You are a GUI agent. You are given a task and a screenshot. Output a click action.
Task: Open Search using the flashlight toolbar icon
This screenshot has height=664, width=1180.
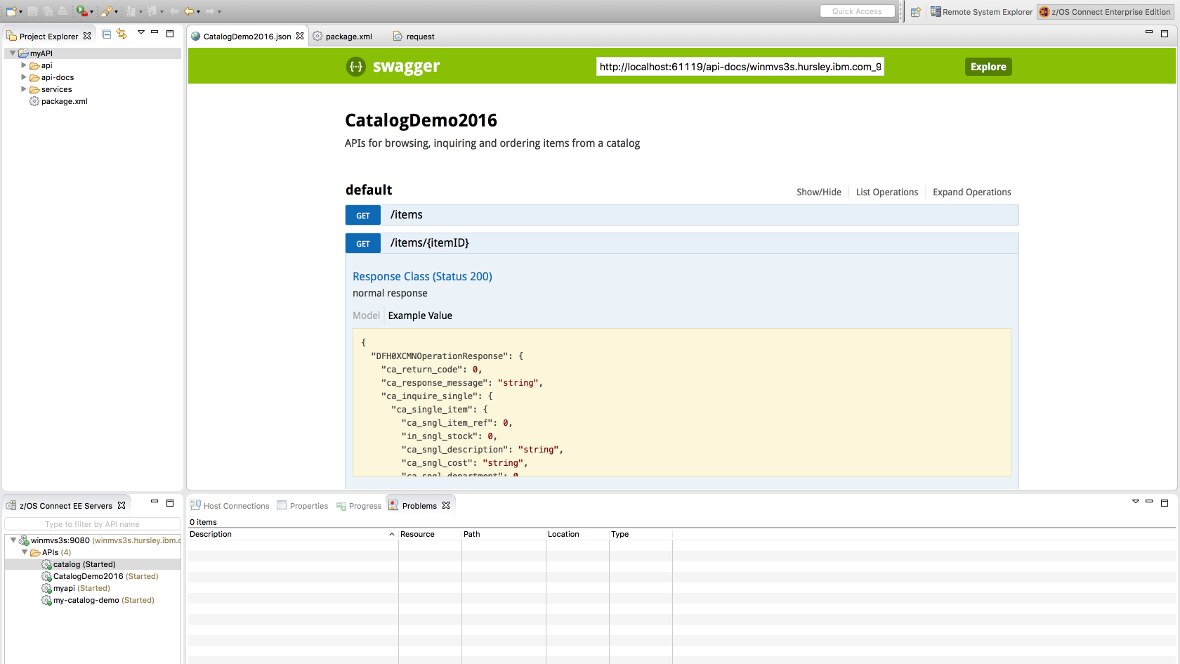[105, 10]
